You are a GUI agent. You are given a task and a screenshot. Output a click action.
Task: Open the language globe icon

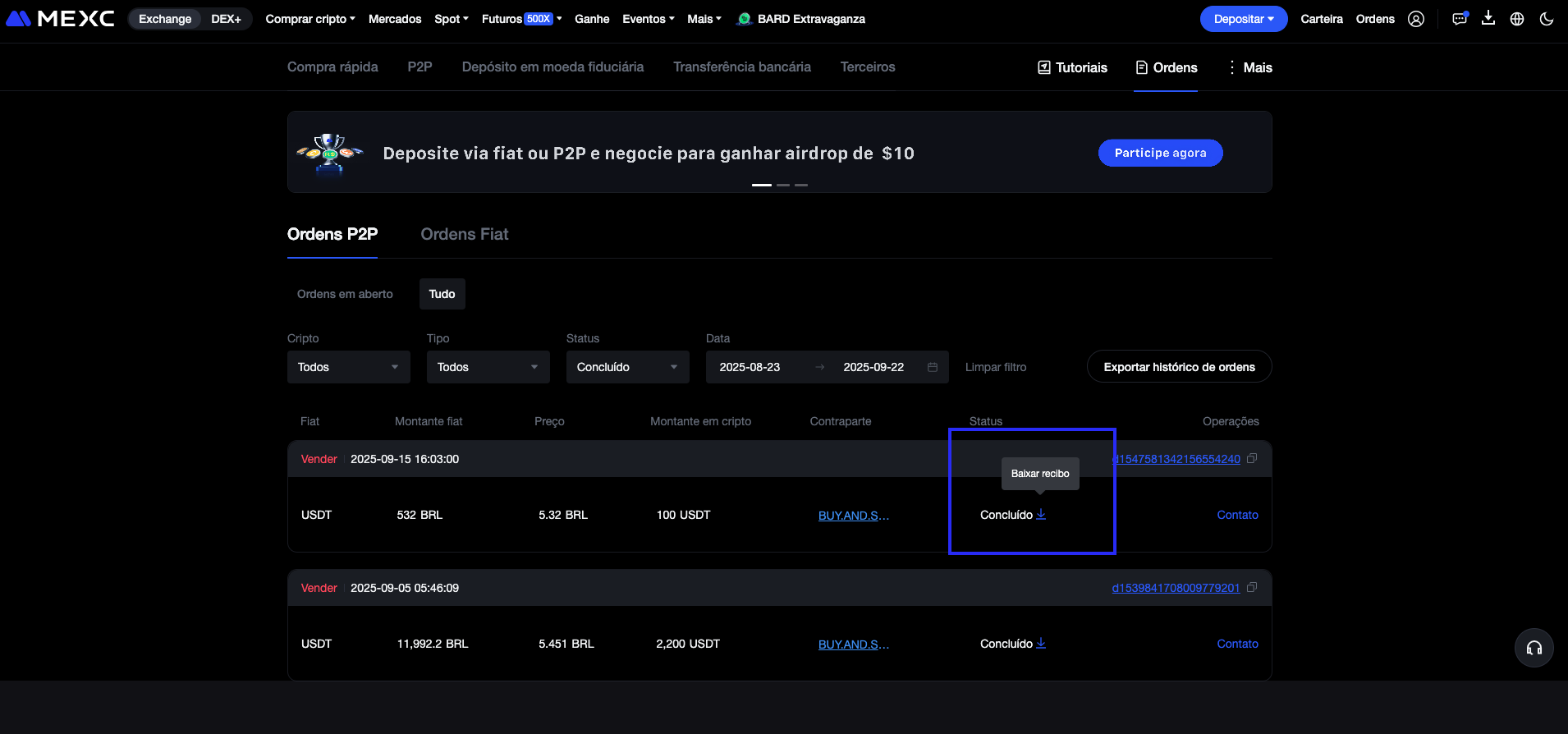1517,19
